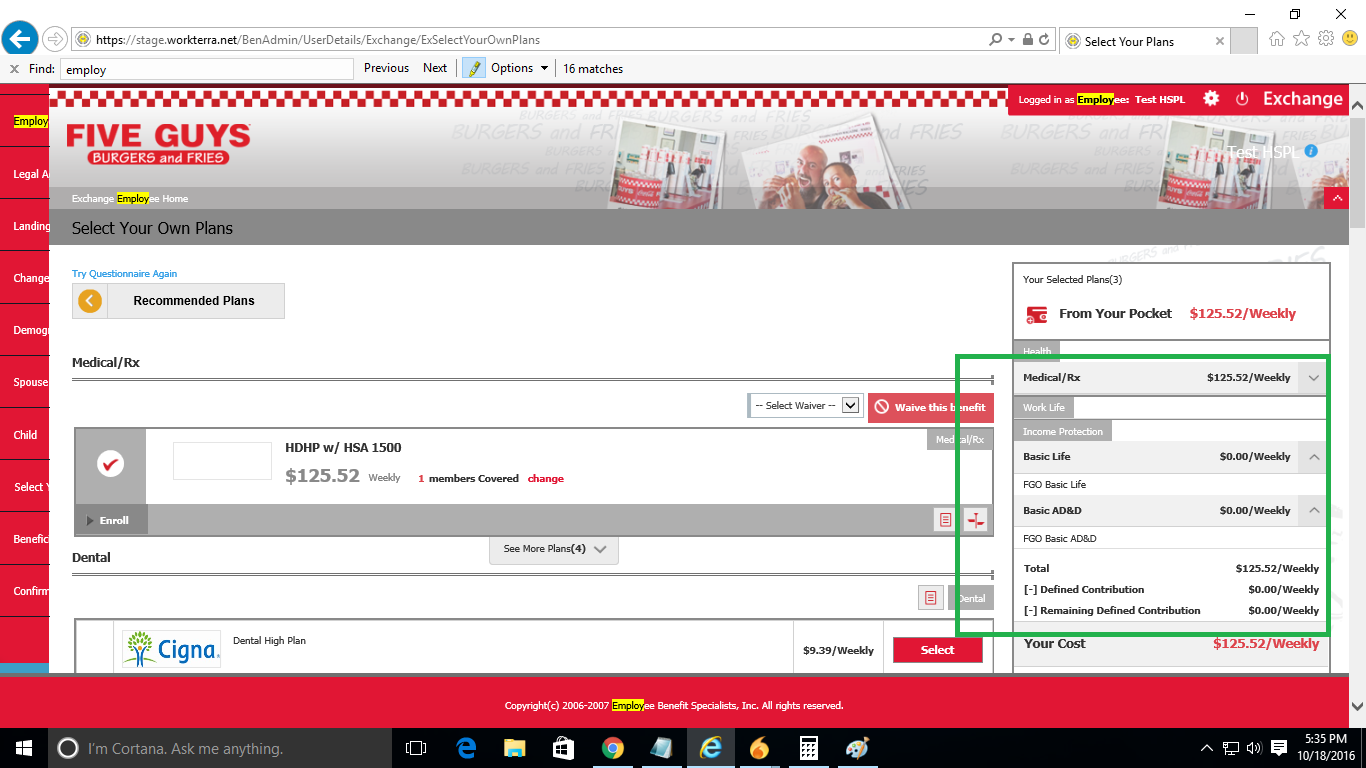
Task: Open the document details icon for HDHP plan
Action: pos(945,519)
